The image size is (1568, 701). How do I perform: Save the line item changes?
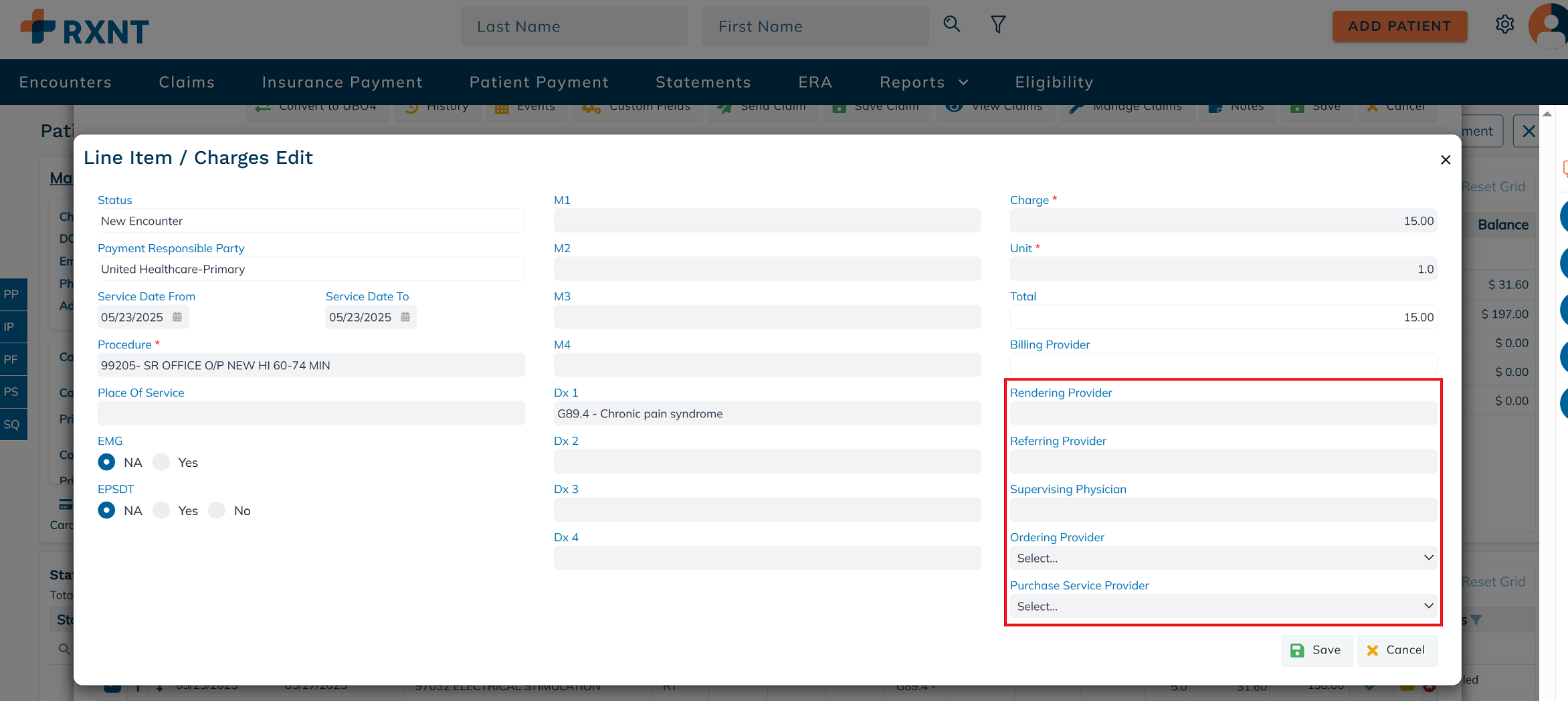[1316, 650]
